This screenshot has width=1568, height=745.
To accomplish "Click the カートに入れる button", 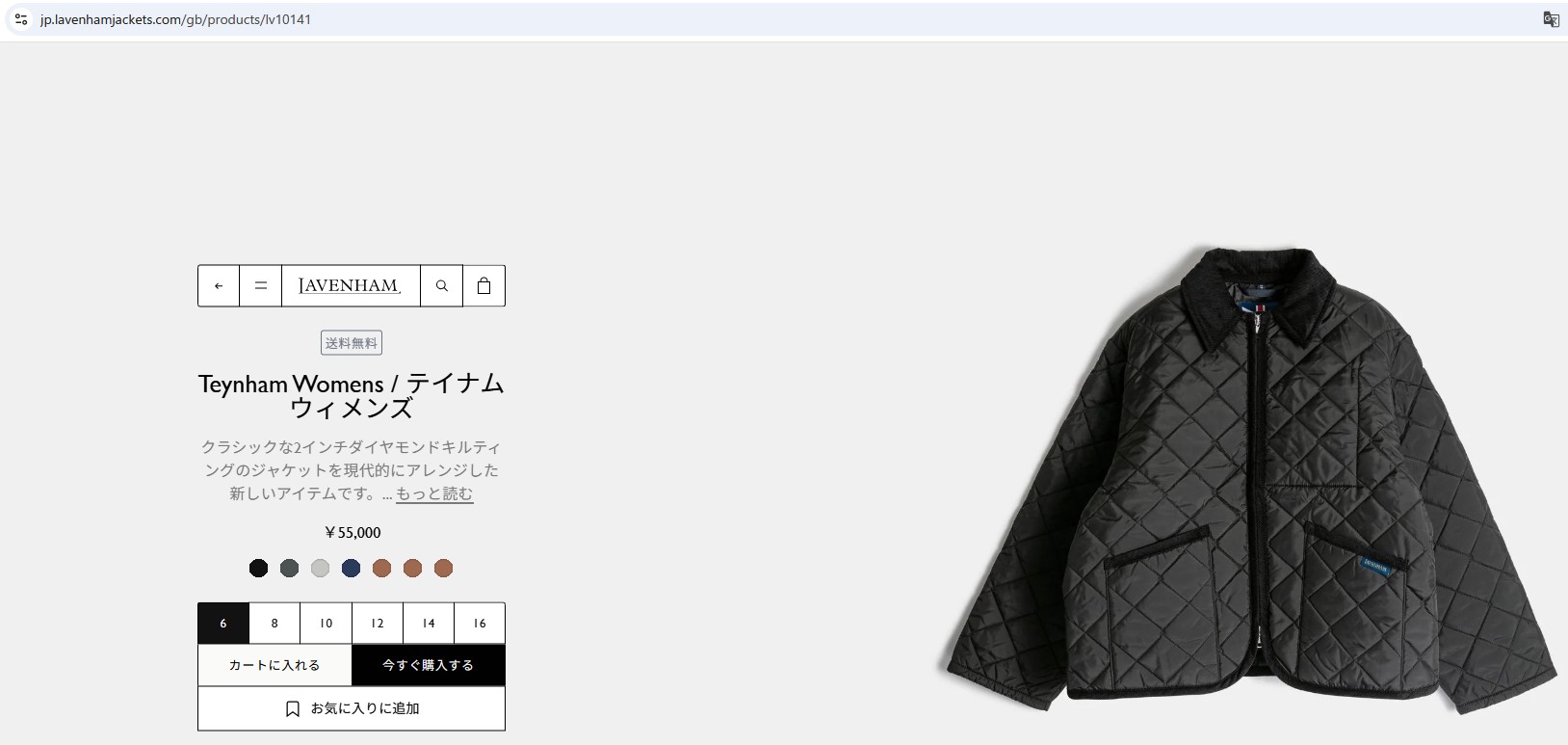I will click(x=274, y=665).
